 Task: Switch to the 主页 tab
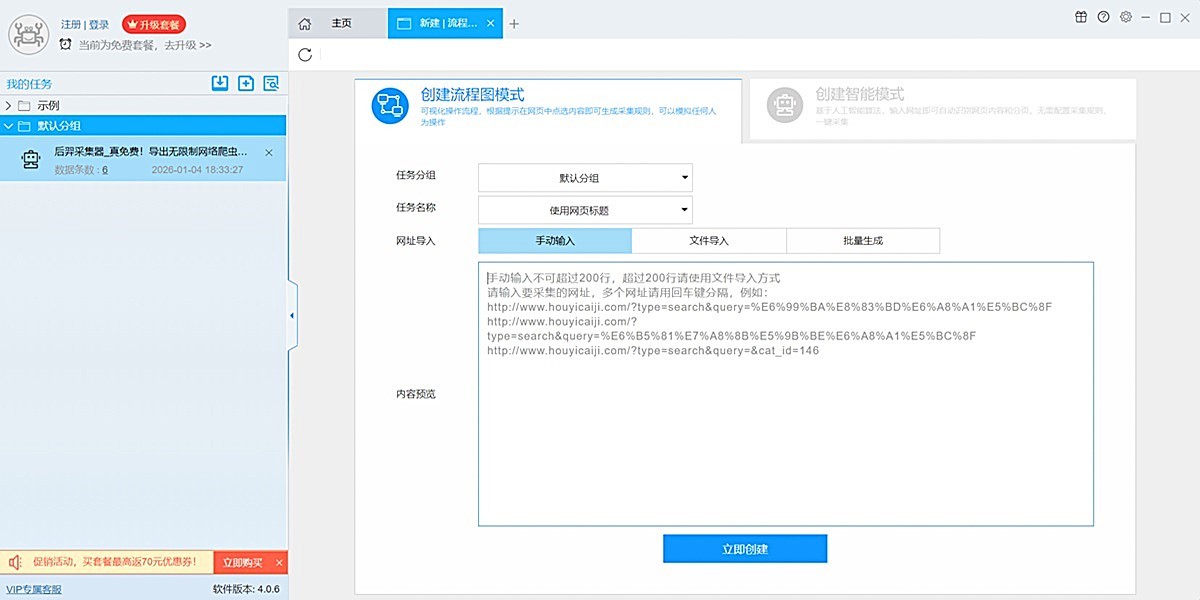(338, 24)
